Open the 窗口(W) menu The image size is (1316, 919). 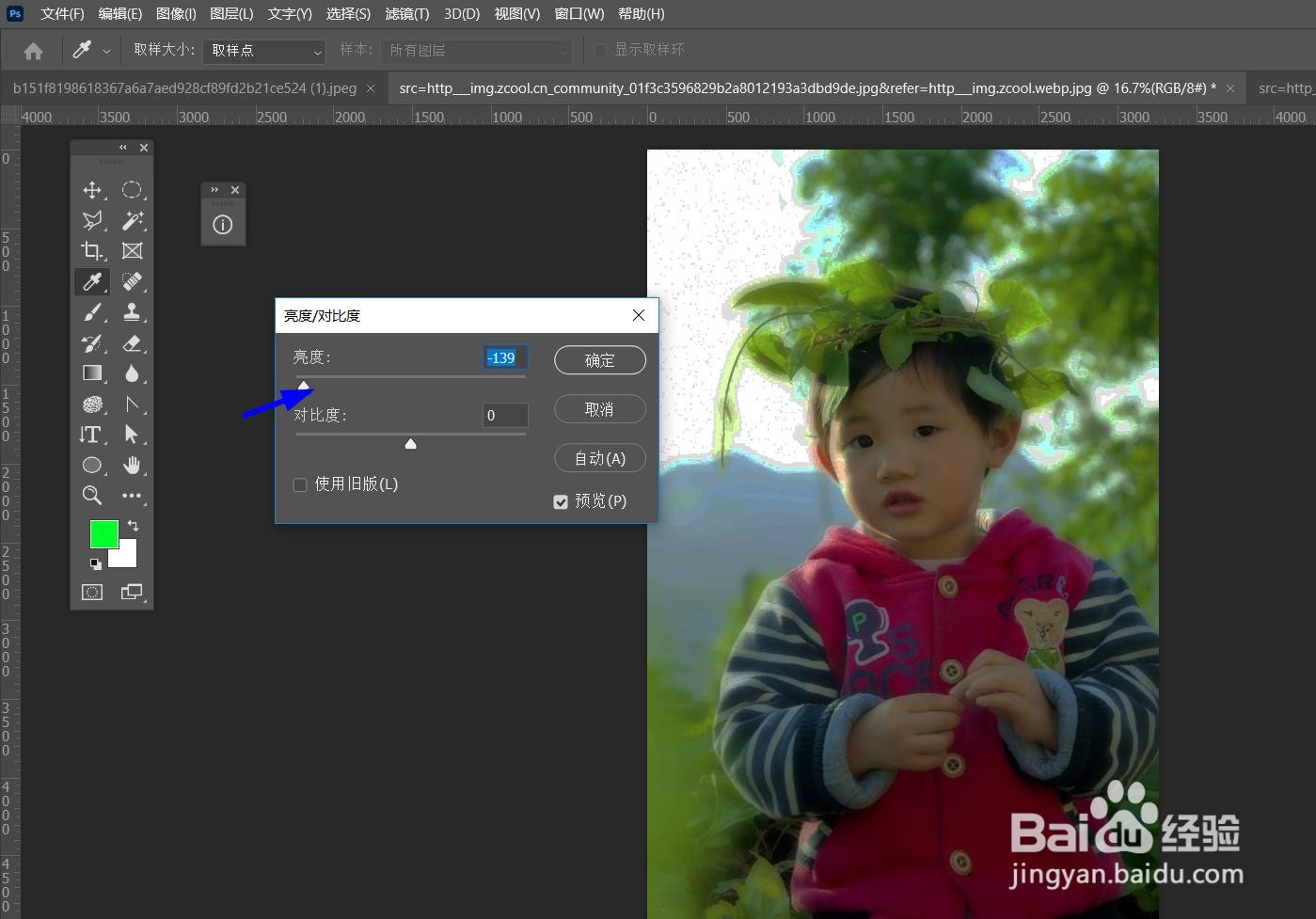click(x=579, y=14)
